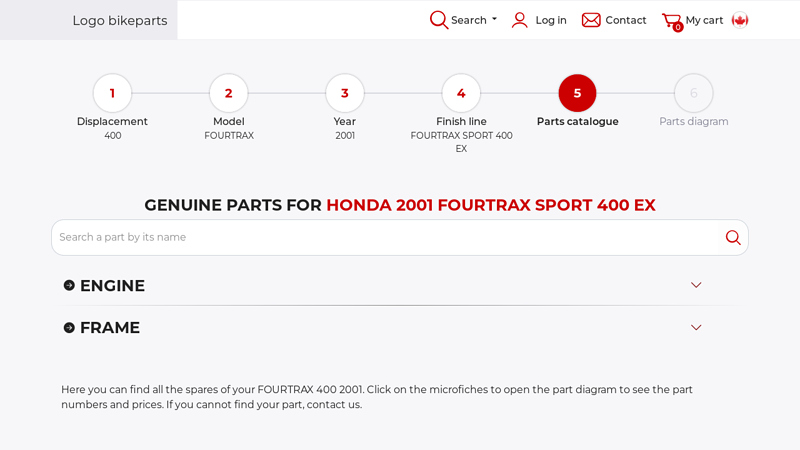
Task: Expand the ENGINE section chevron
Action: (696, 285)
